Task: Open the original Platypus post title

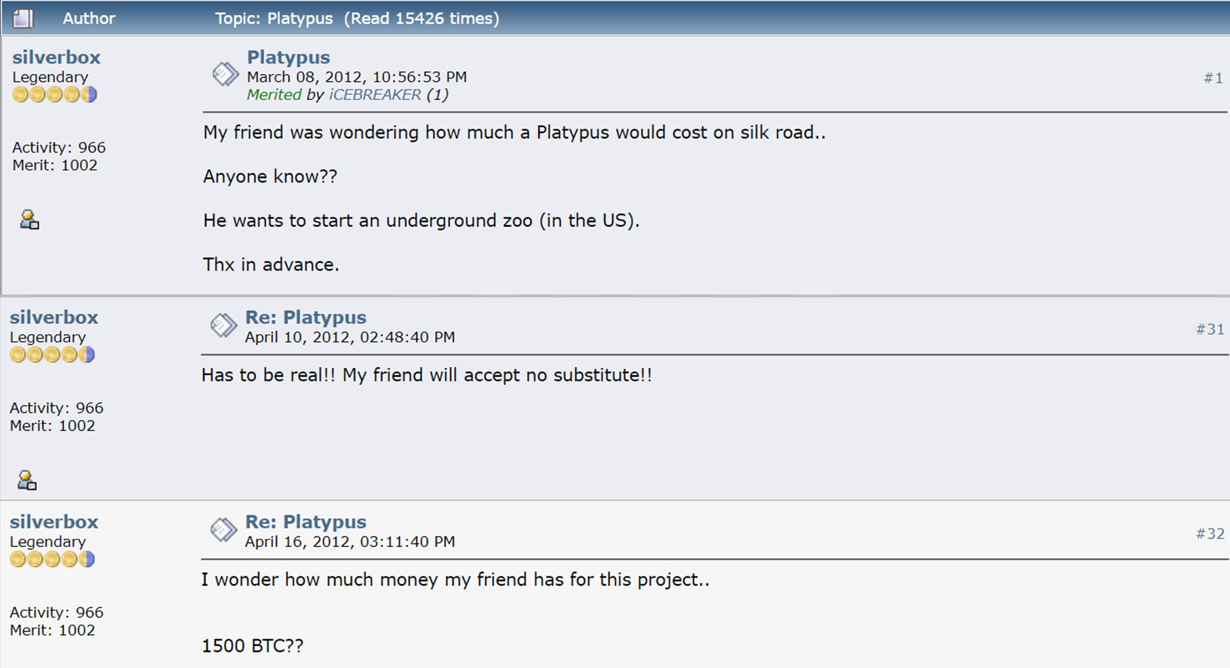Action: tap(288, 57)
